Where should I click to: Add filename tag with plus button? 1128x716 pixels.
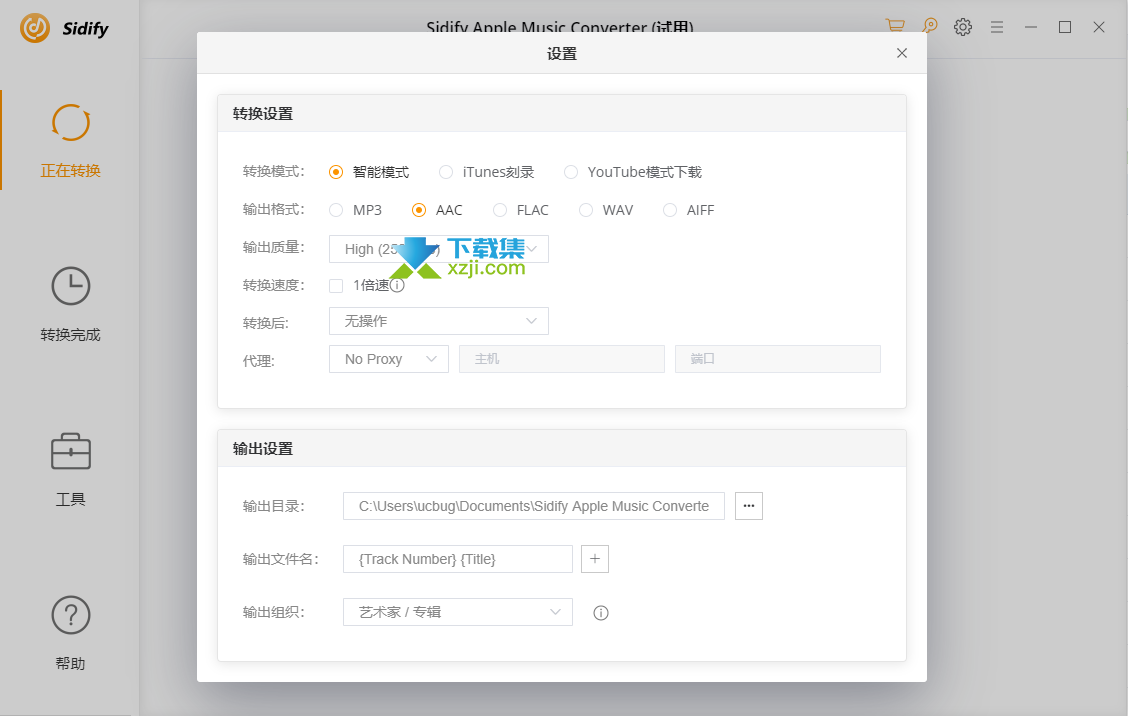coord(595,559)
